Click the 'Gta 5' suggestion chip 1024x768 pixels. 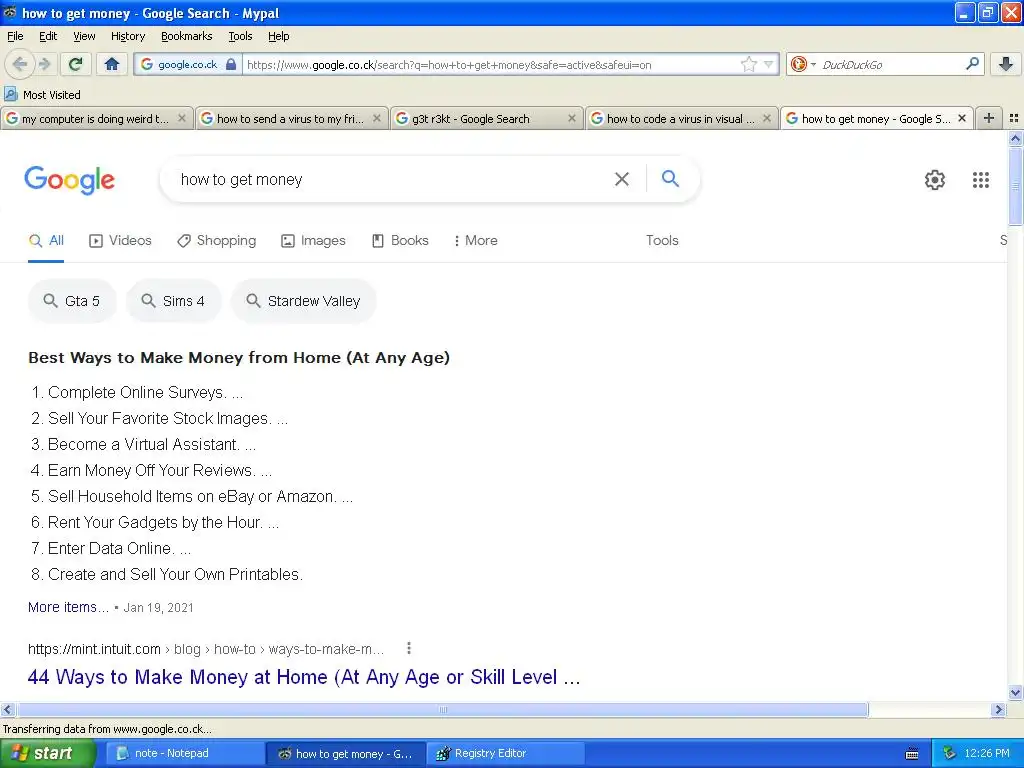(72, 300)
